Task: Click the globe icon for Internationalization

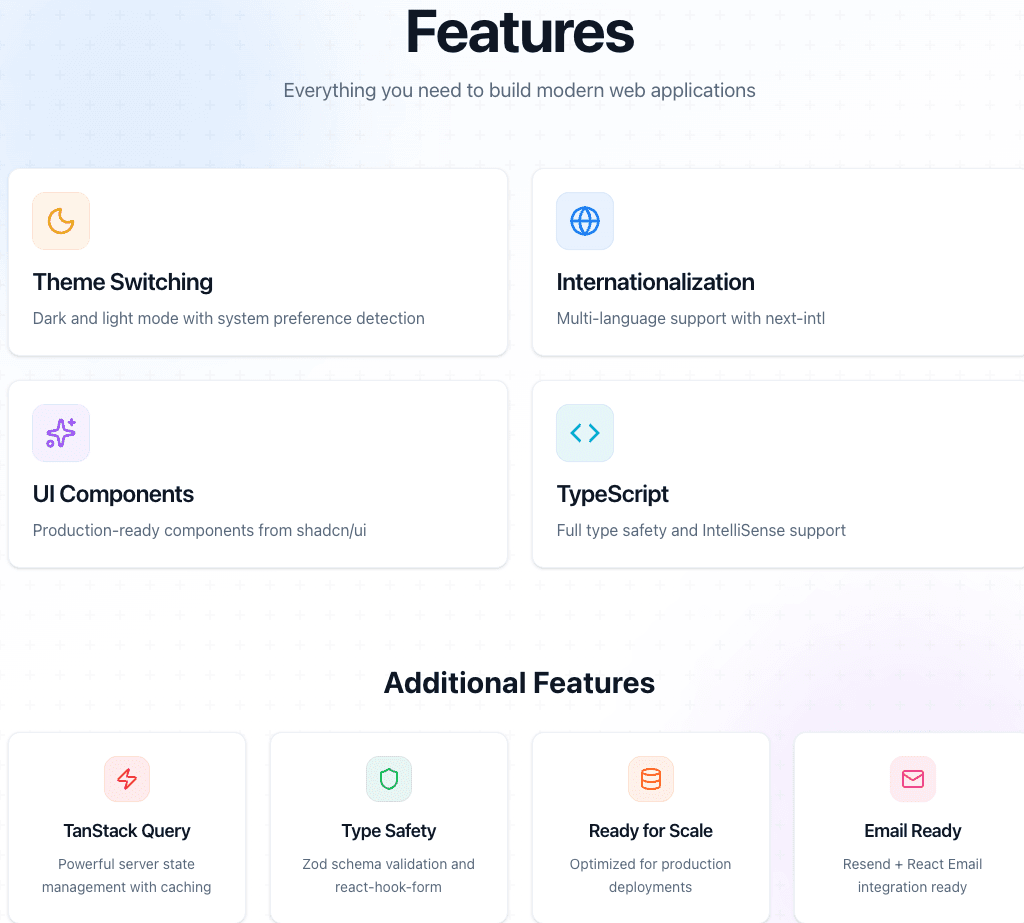Action: coord(585,221)
